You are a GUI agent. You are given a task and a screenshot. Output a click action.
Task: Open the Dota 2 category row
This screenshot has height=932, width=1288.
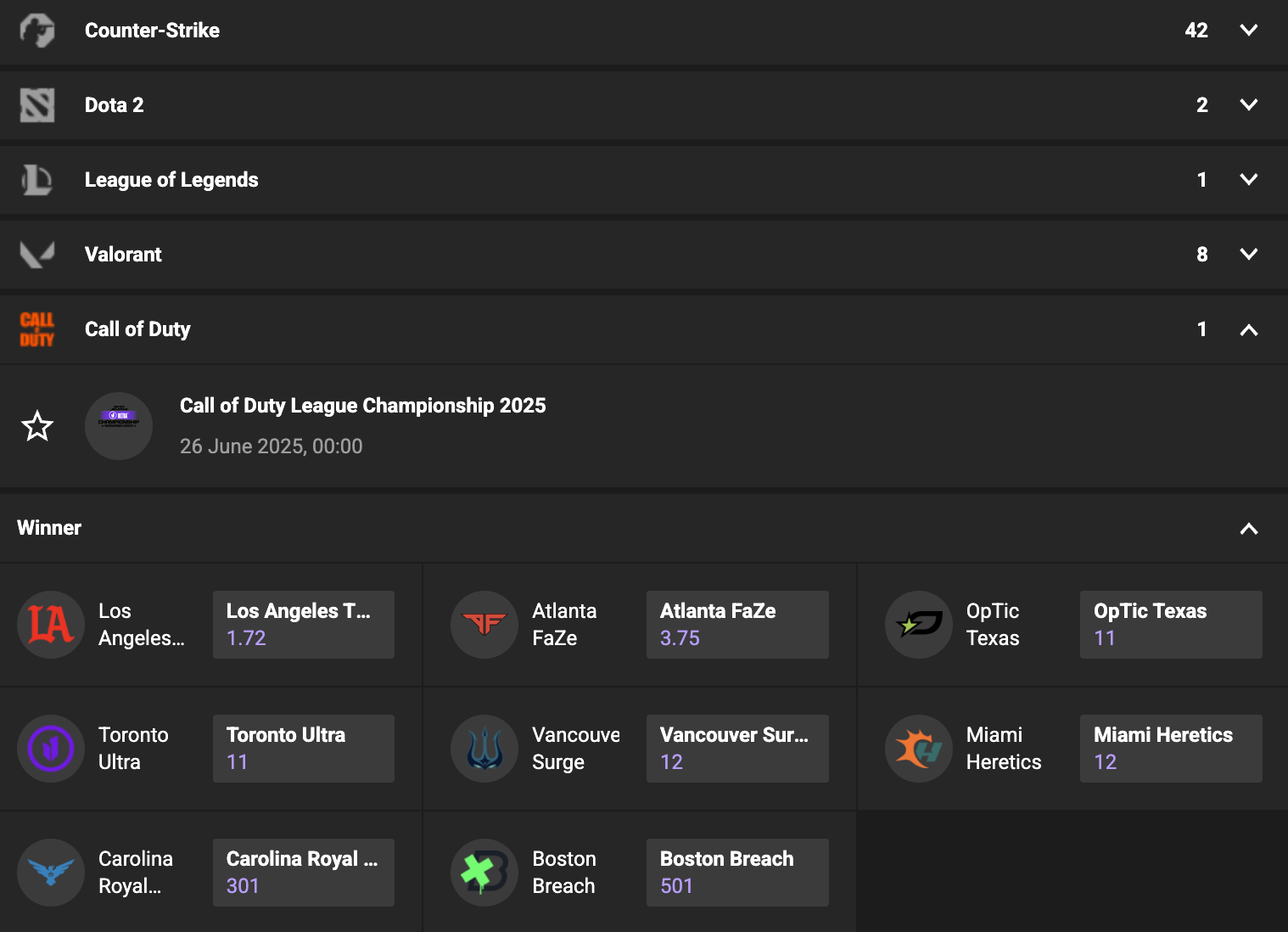click(644, 105)
